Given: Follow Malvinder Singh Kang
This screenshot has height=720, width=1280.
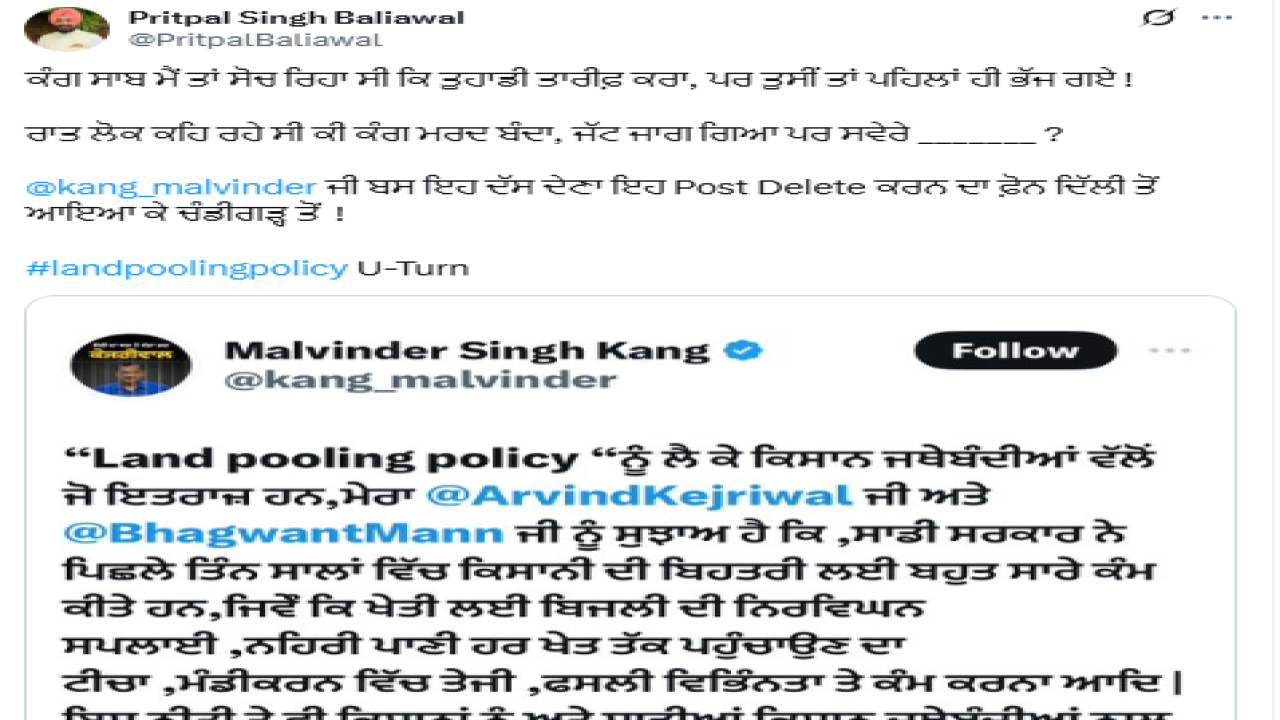Looking at the screenshot, I should coord(1015,350).
